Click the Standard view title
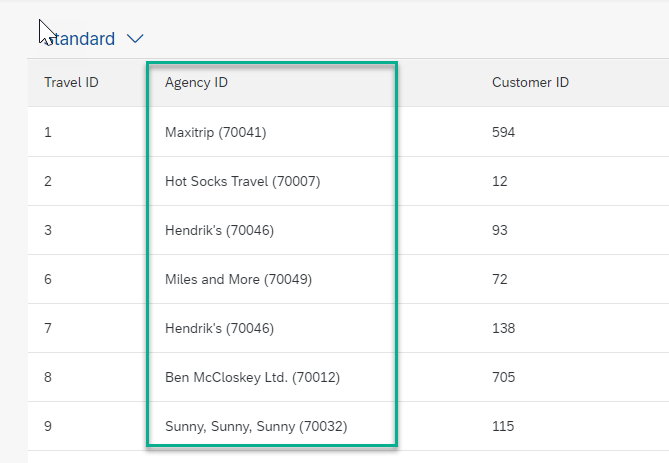Image resolution: width=669 pixels, height=463 pixels. [80, 39]
